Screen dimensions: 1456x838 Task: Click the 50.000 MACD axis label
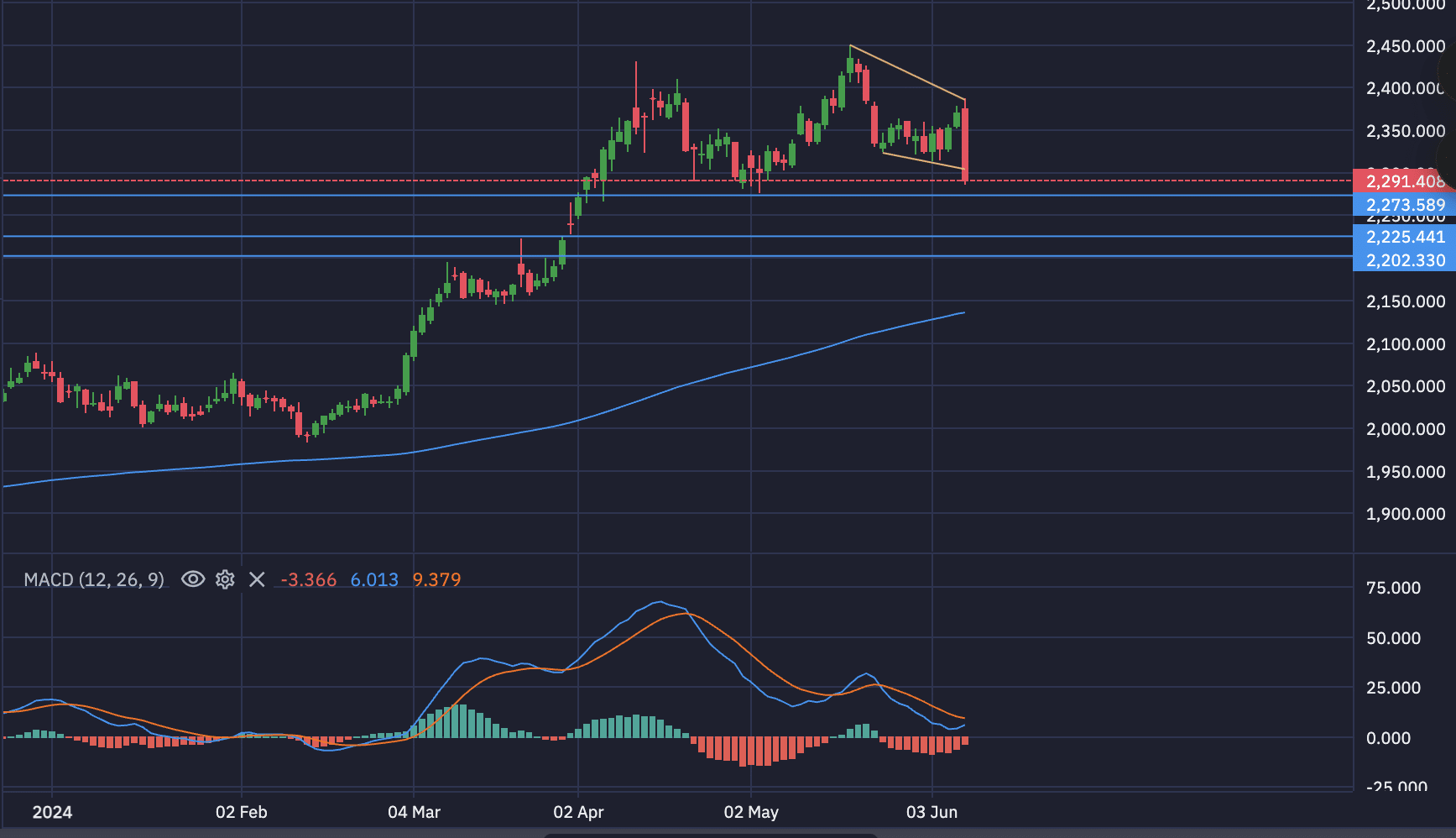click(x=1393, y=638)
